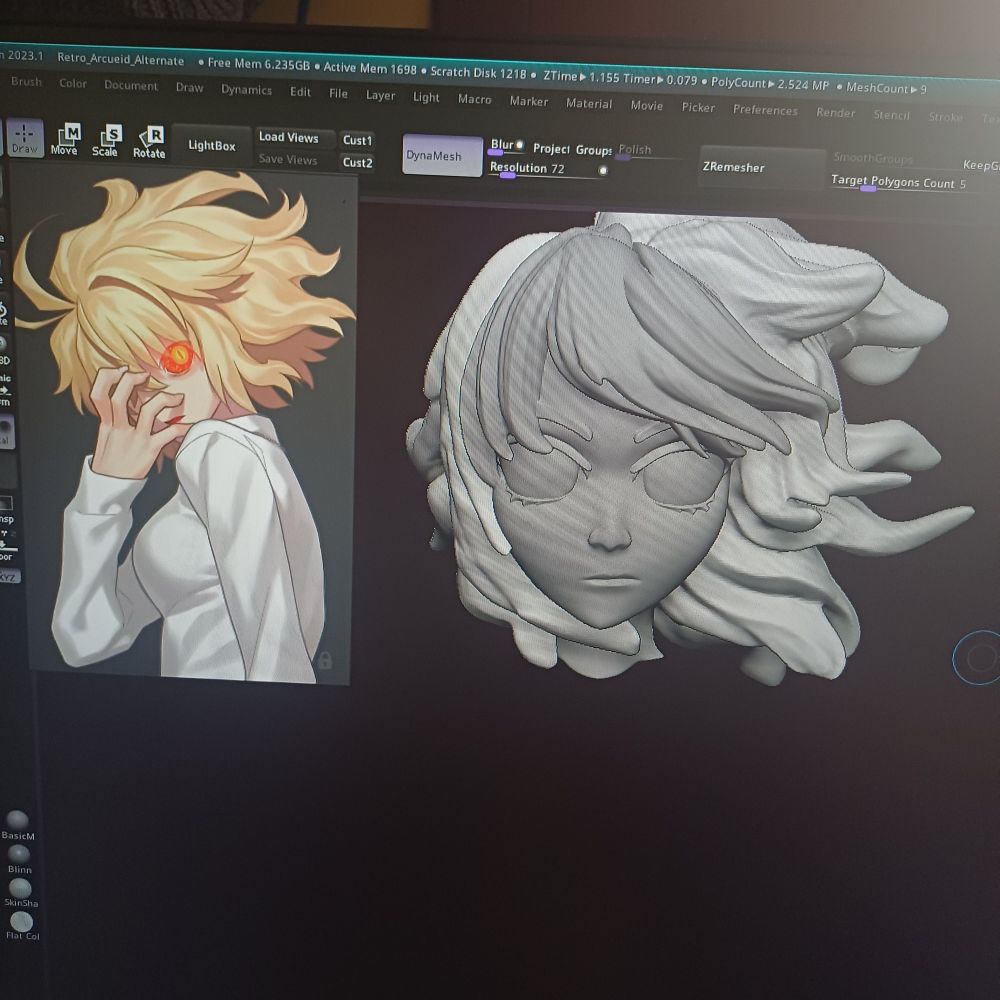Toggle the SmoothGroups option

(873, 158)
